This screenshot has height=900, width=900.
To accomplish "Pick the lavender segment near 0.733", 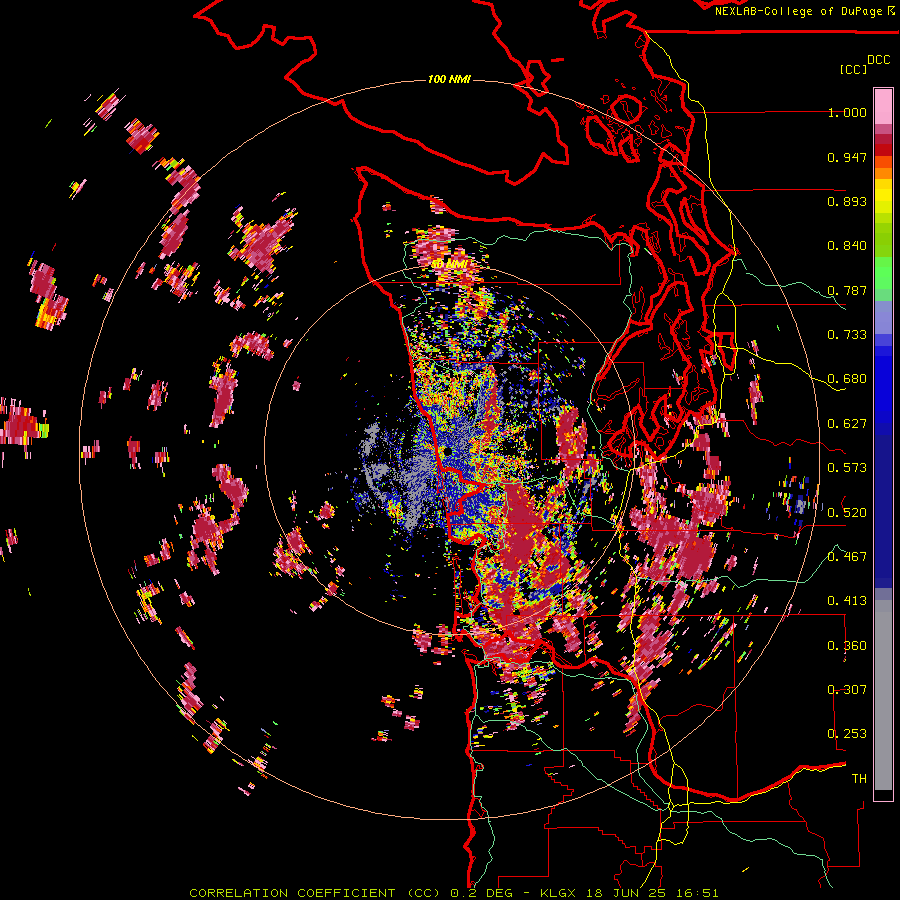I will click(883, 317).
